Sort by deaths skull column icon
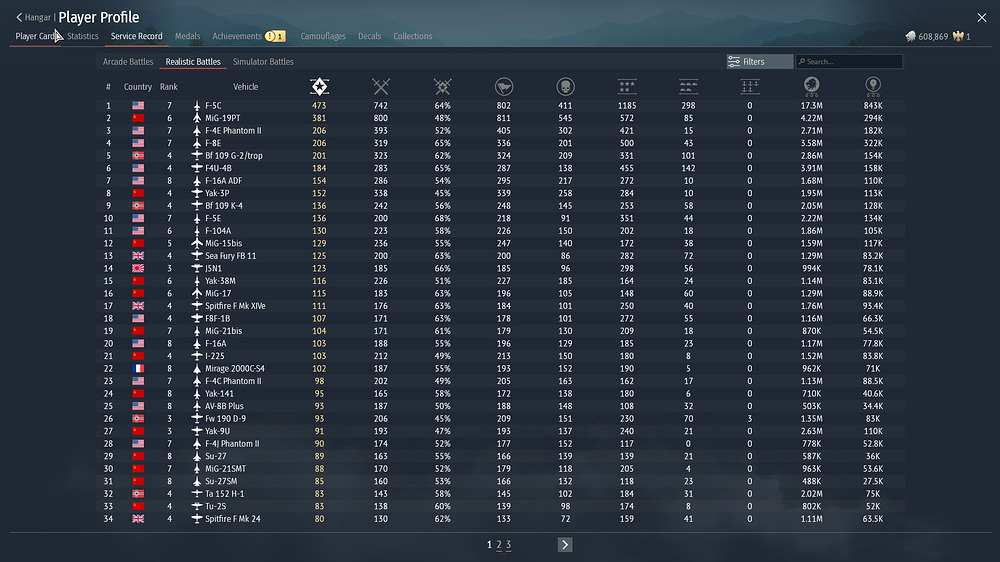 tap(565, 86)
